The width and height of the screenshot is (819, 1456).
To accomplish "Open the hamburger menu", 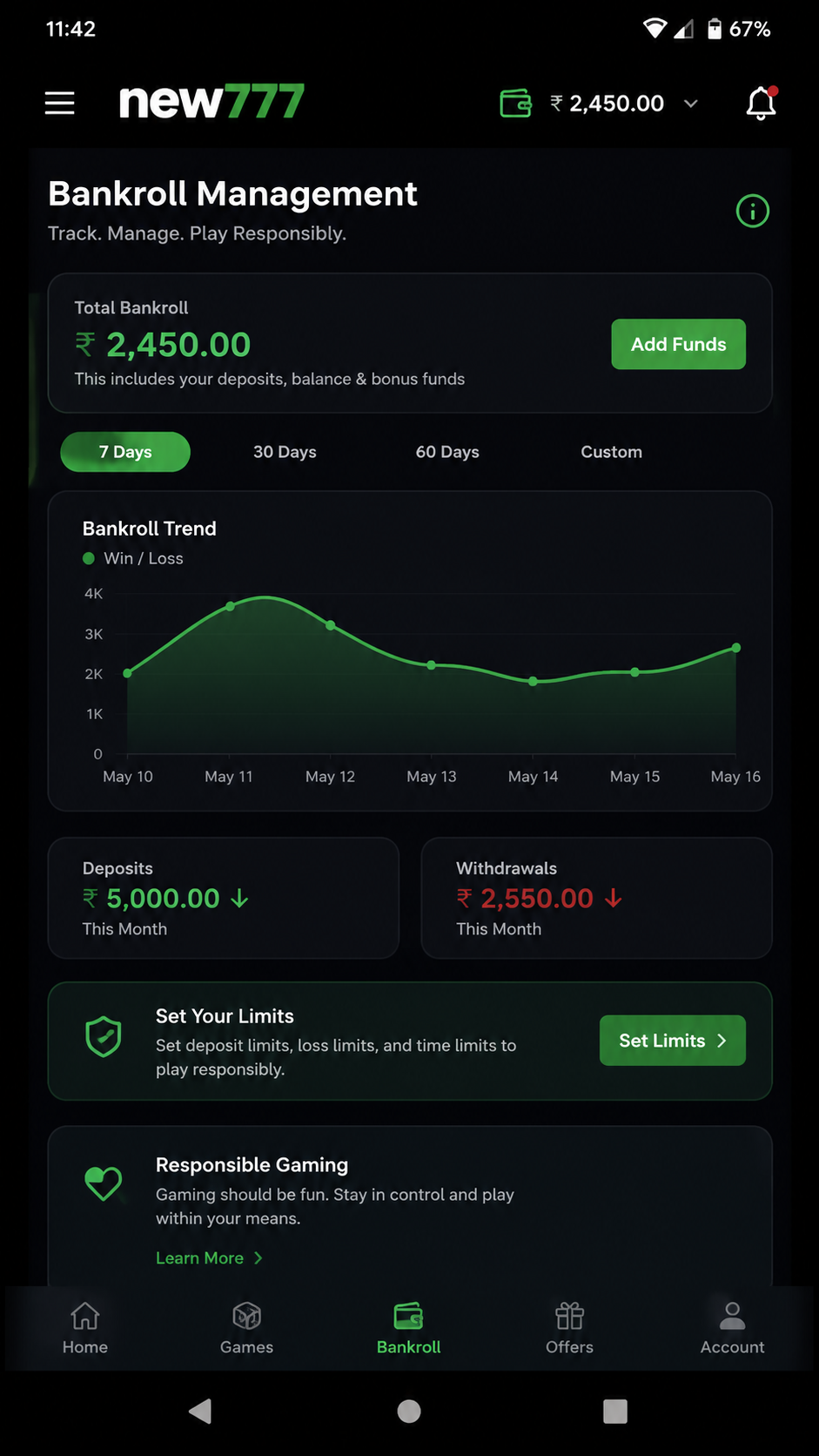I will 60,103.
